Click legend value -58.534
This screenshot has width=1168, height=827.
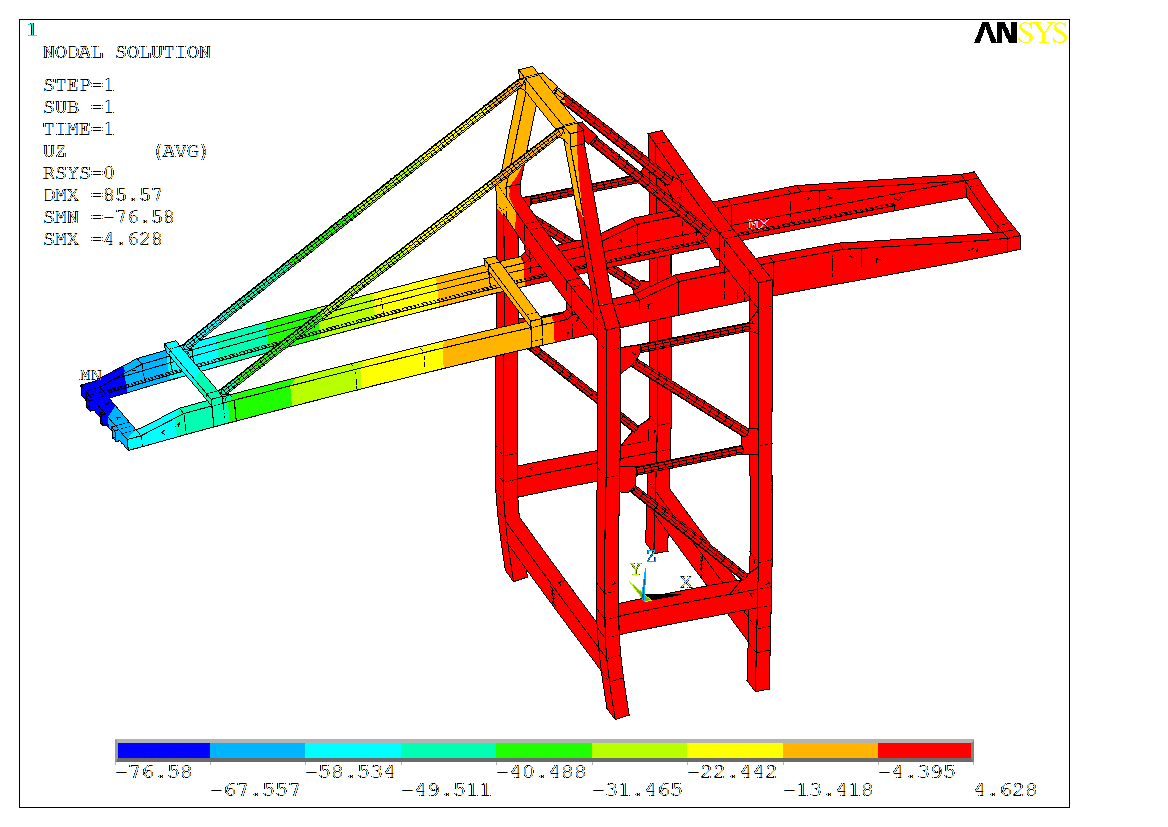(351, 772)
